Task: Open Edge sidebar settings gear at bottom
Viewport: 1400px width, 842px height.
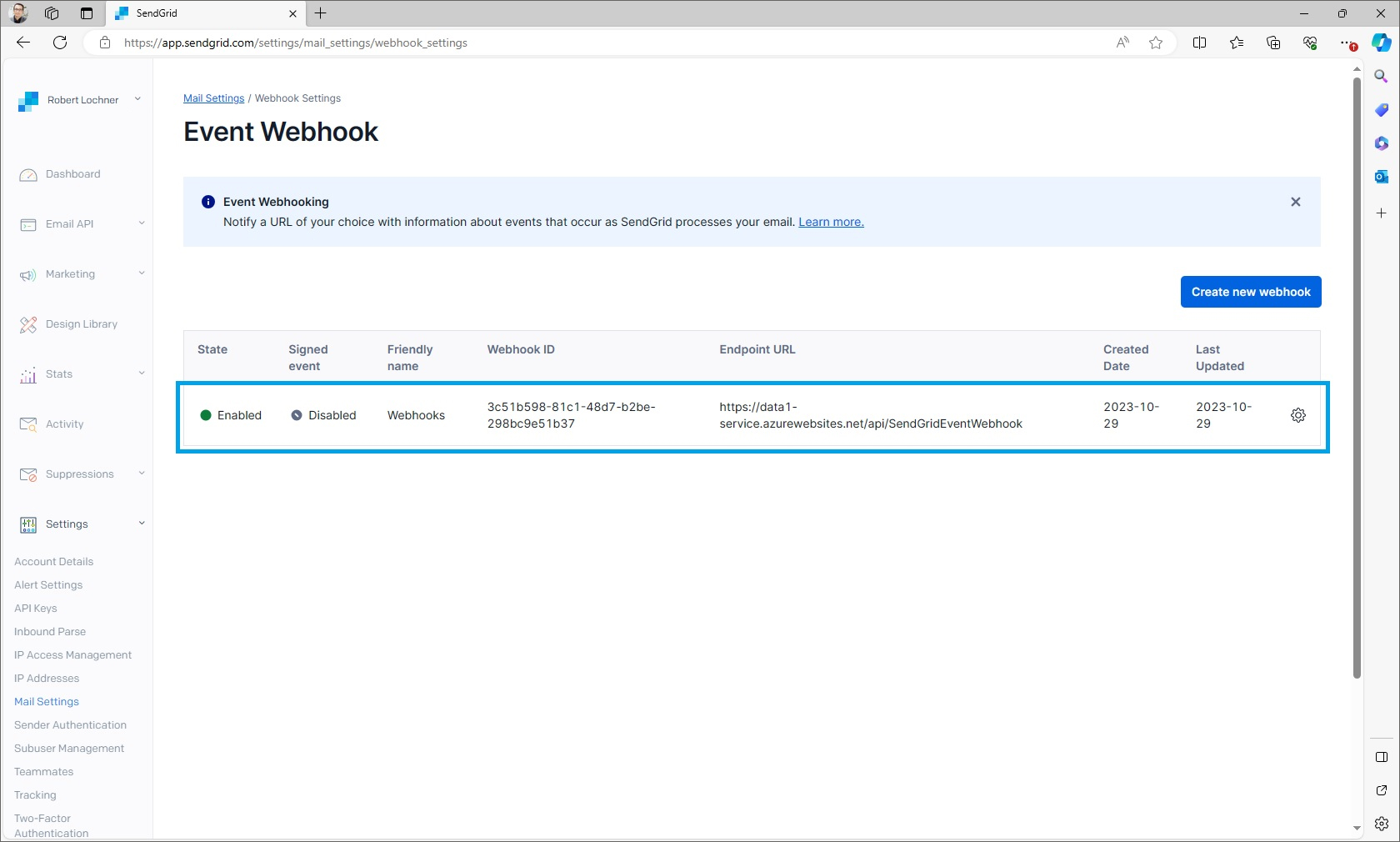Action: click(1381, 824)
